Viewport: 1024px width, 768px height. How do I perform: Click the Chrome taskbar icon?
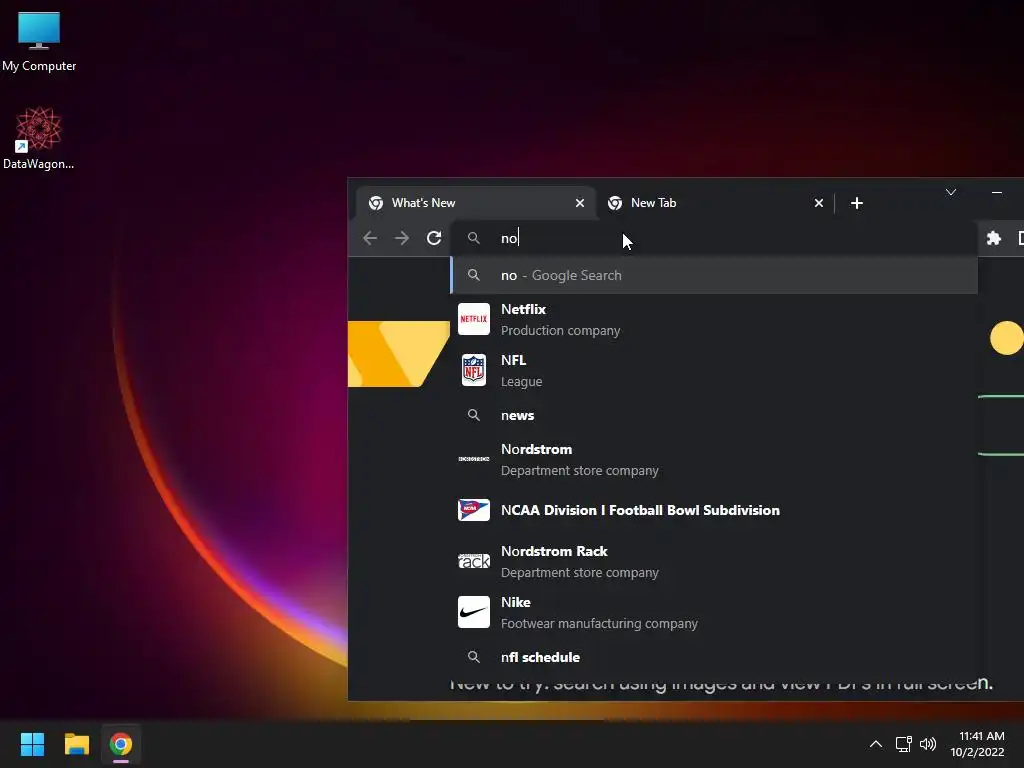coord(121,744)
